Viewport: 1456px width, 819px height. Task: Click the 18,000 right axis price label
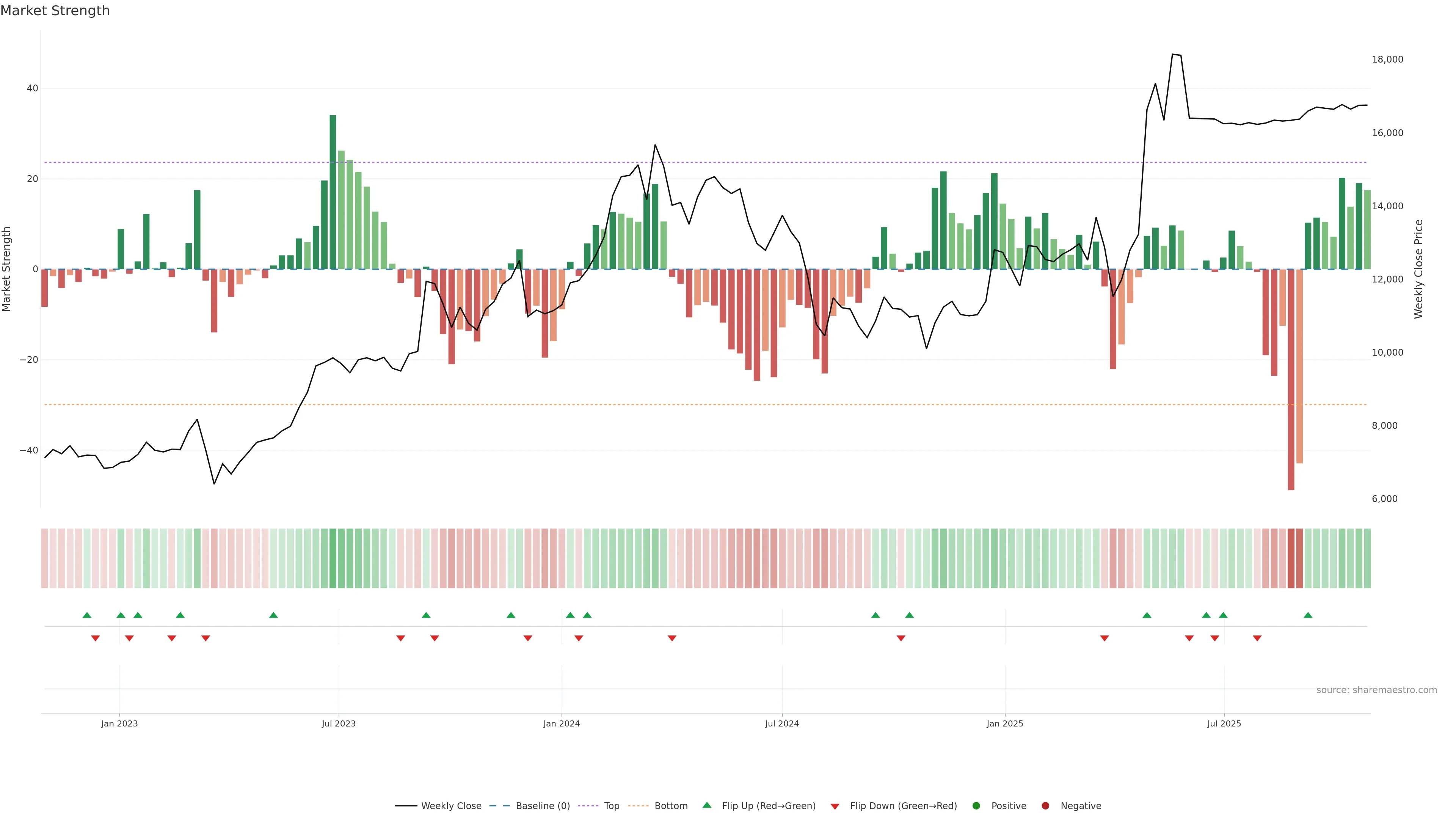click(1387, 60)
